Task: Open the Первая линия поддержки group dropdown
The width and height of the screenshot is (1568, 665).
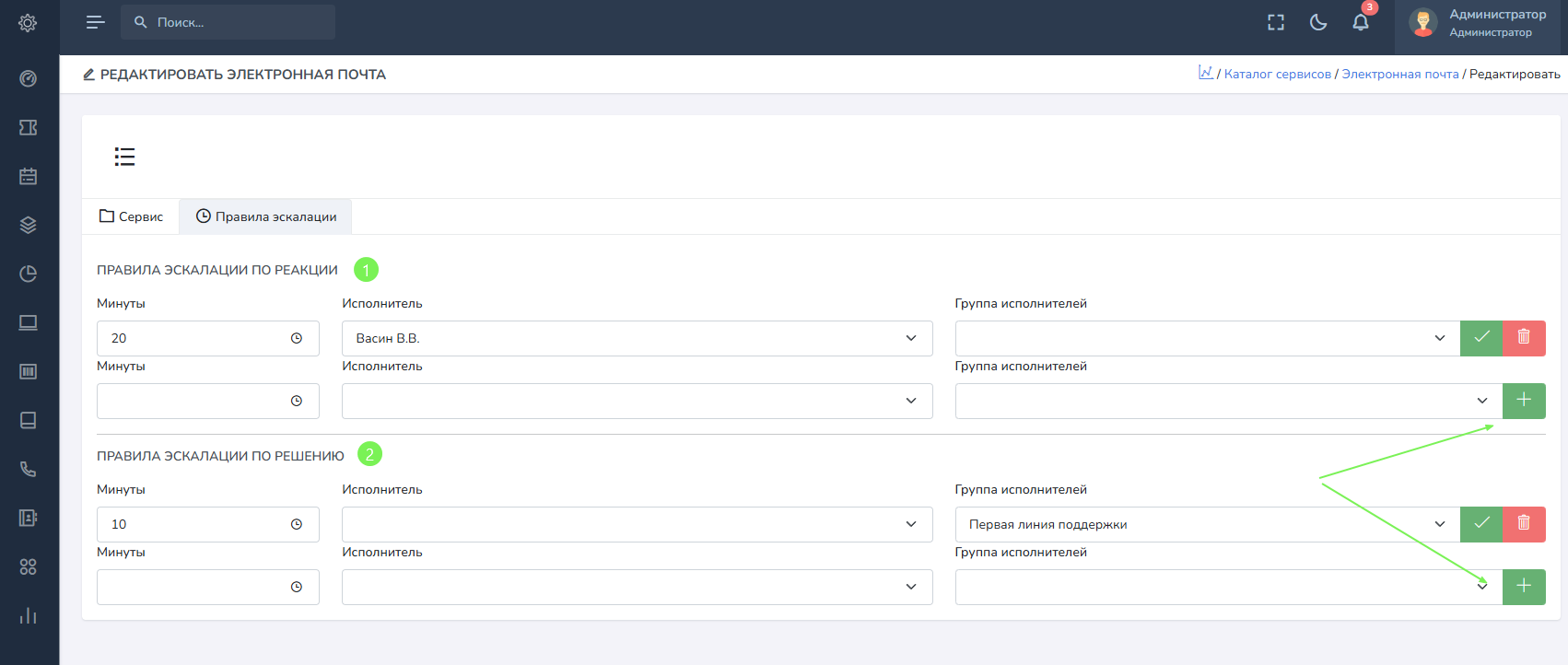Action: (1207, 524)
